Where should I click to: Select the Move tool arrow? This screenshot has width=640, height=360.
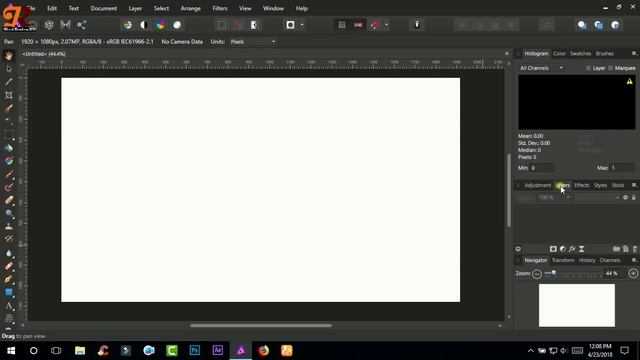(x=9, y=69)
